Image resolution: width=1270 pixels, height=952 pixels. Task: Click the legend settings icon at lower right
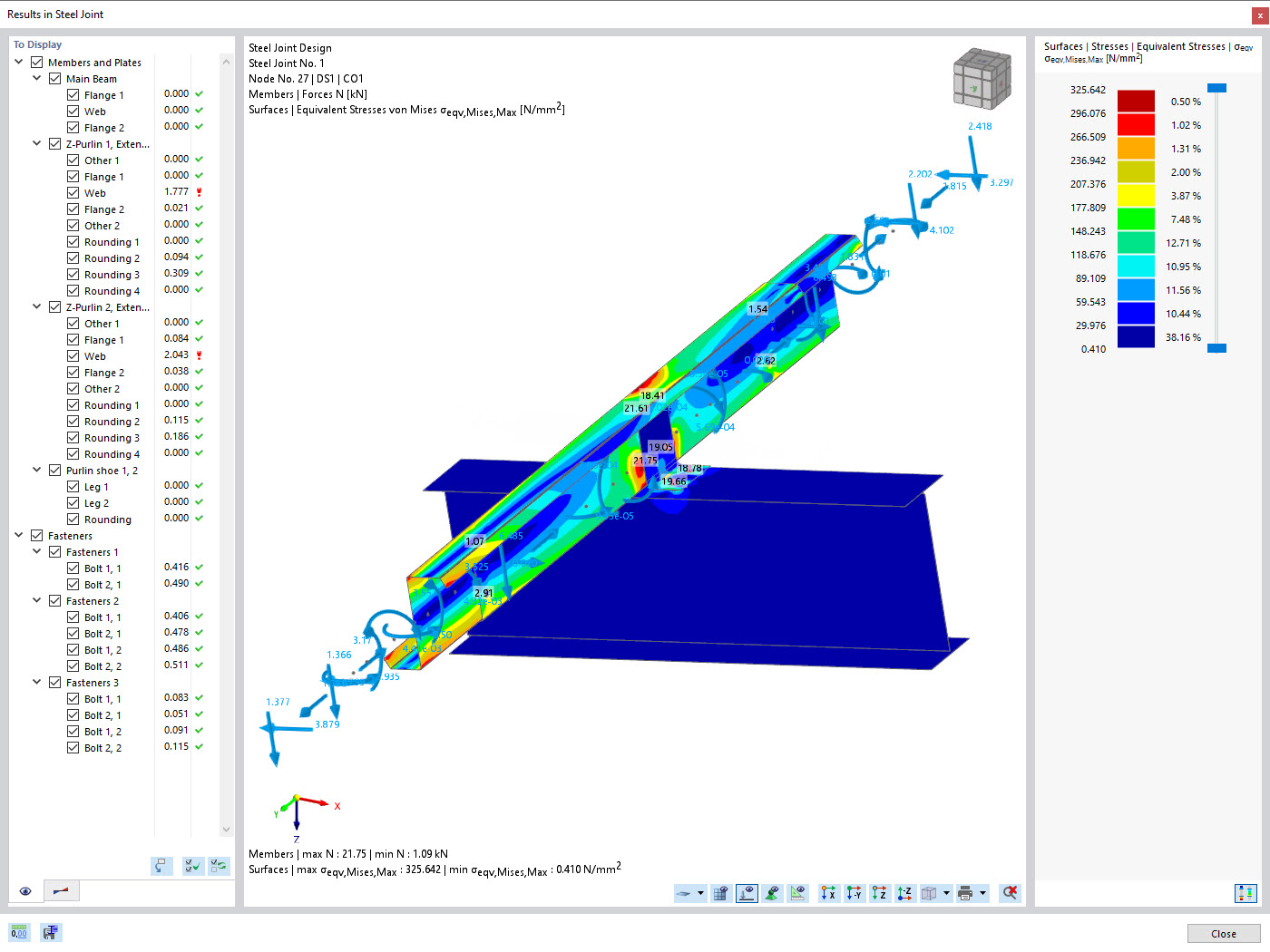(x=1246, y=893)
